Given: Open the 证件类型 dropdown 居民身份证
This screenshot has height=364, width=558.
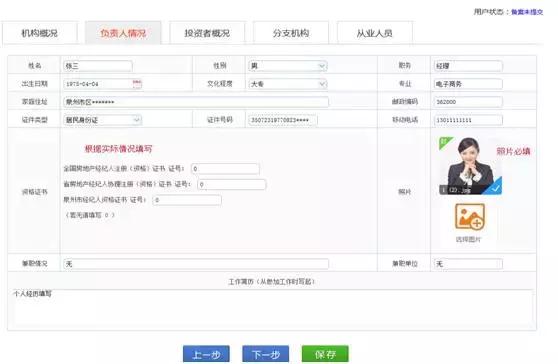Looking at the screenshot, I should pos(102,120).
